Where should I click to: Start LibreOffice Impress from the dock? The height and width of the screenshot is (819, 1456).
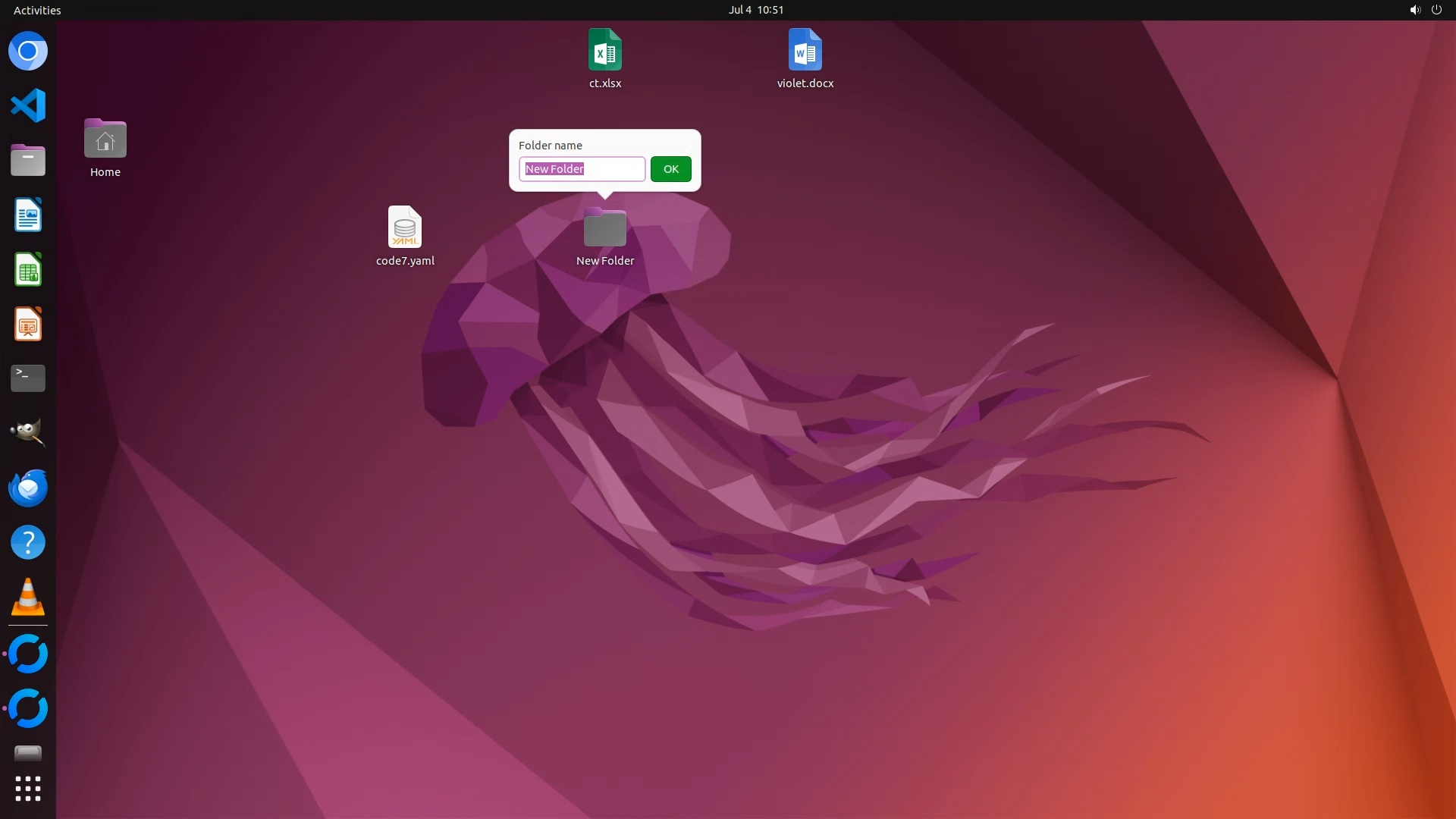click(28, 324)
